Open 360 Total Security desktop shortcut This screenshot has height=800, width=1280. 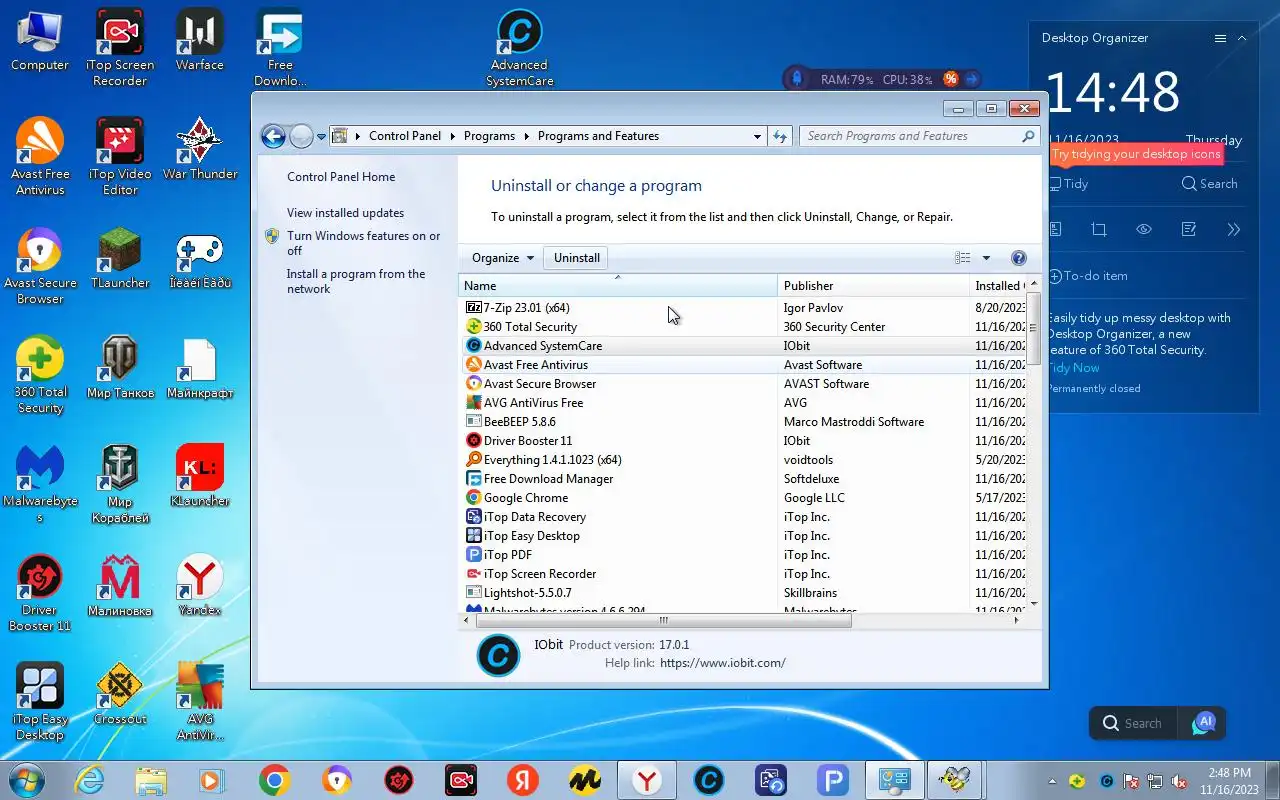40,375
